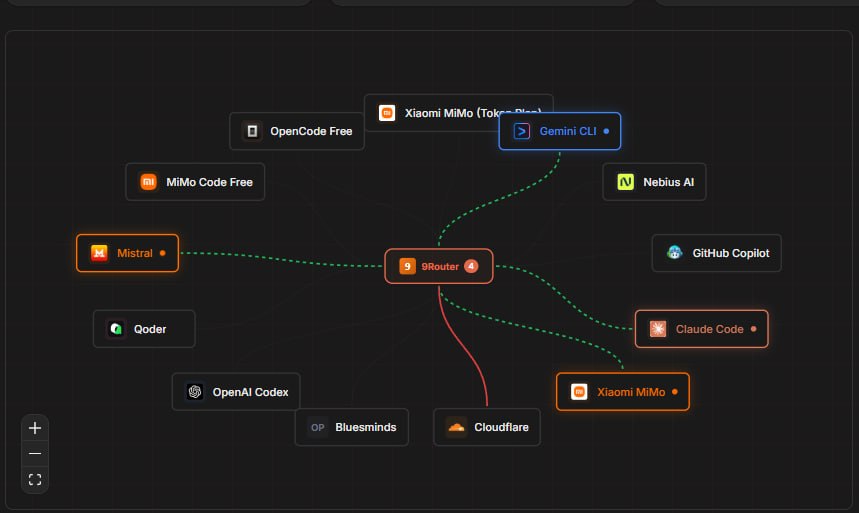Click the Cloudflare cloud icon
The width and height of the screenshot is (859, 513).
[456, 428]
